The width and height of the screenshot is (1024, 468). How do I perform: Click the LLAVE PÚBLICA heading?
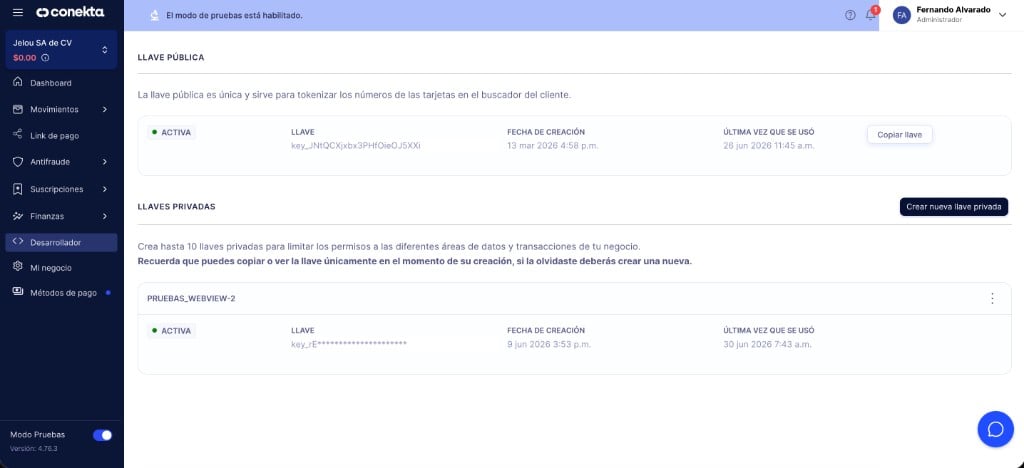(x=170, y=57)
